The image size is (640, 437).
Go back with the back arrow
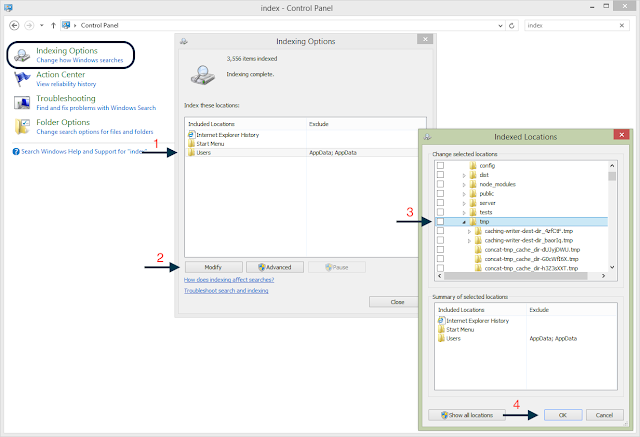14,25
